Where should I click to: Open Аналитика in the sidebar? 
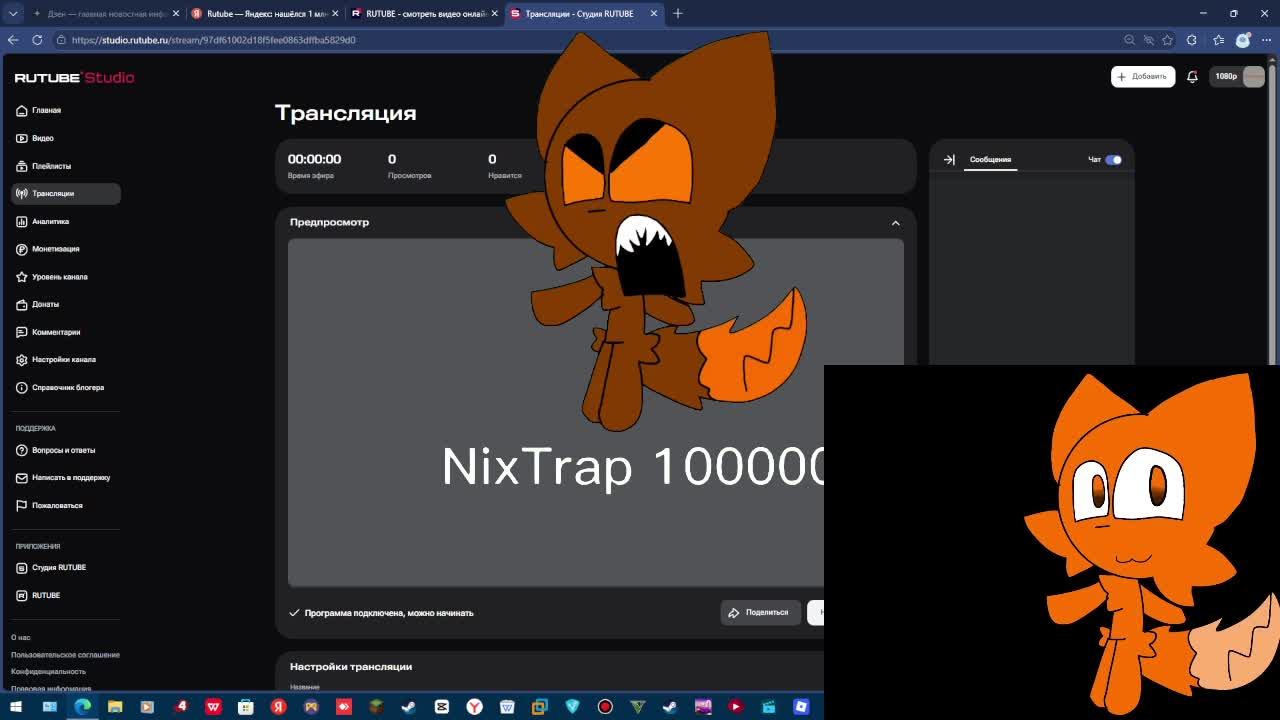pyautogui.click(x=65, y=221)
